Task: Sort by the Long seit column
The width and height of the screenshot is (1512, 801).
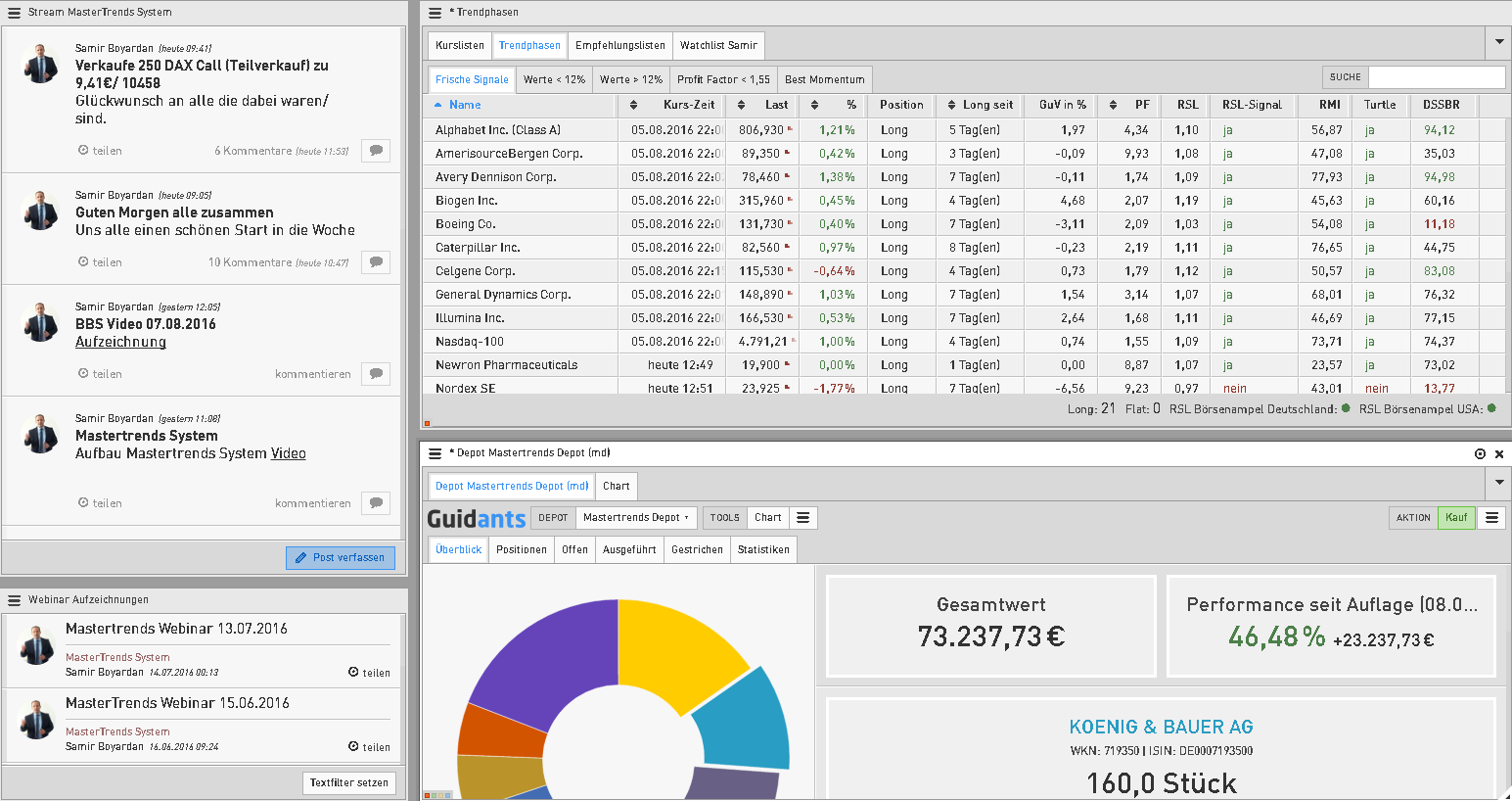Action: (951, 105)
